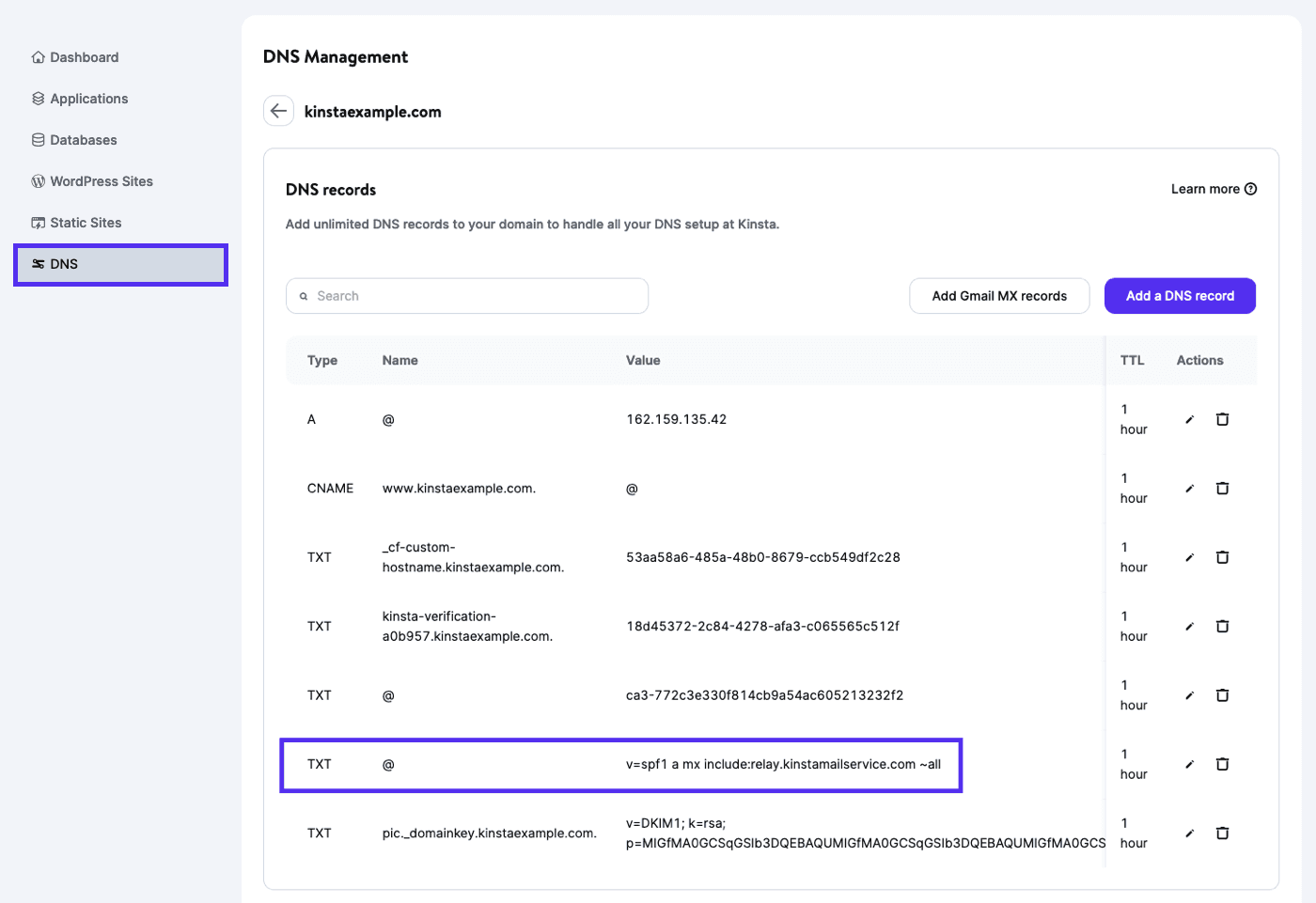Click the back arrow beside kinstaexample.com
This screenshot has width=1316, height=903.
click(278, 111)
